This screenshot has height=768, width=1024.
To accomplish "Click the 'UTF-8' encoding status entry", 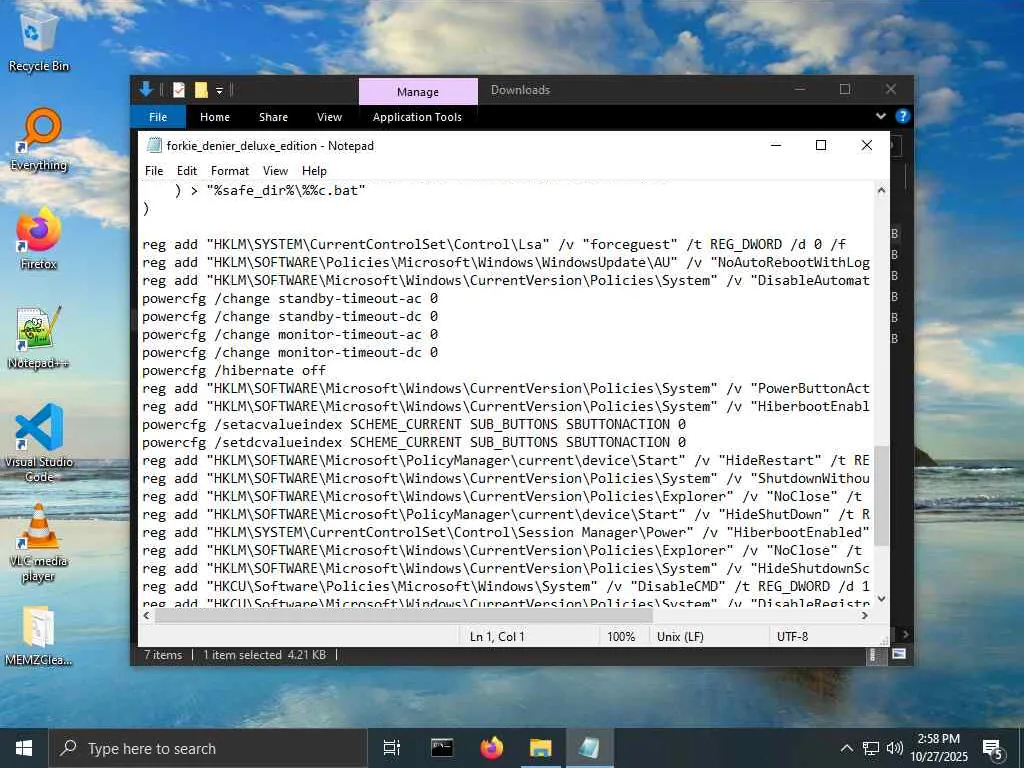I will pos(792,637).
